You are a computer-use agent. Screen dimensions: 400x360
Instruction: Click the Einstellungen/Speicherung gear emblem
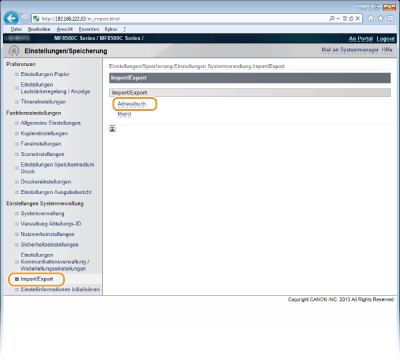click(13, 51)
